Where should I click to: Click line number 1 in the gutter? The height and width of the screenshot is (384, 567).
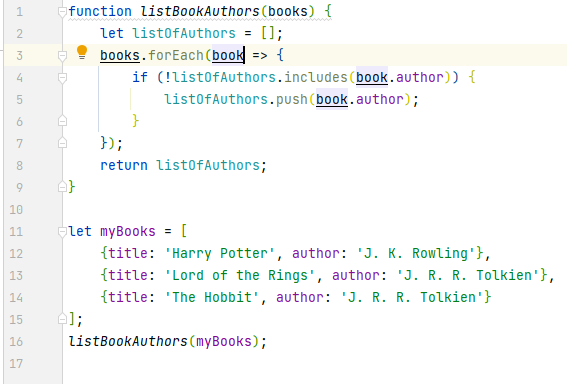point(20,12)
